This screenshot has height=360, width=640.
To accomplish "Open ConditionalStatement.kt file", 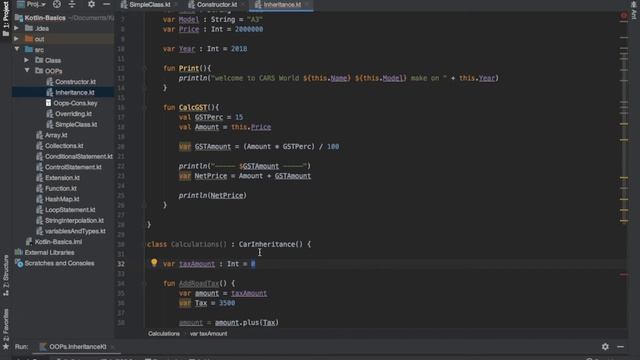I will click(79, 156).
